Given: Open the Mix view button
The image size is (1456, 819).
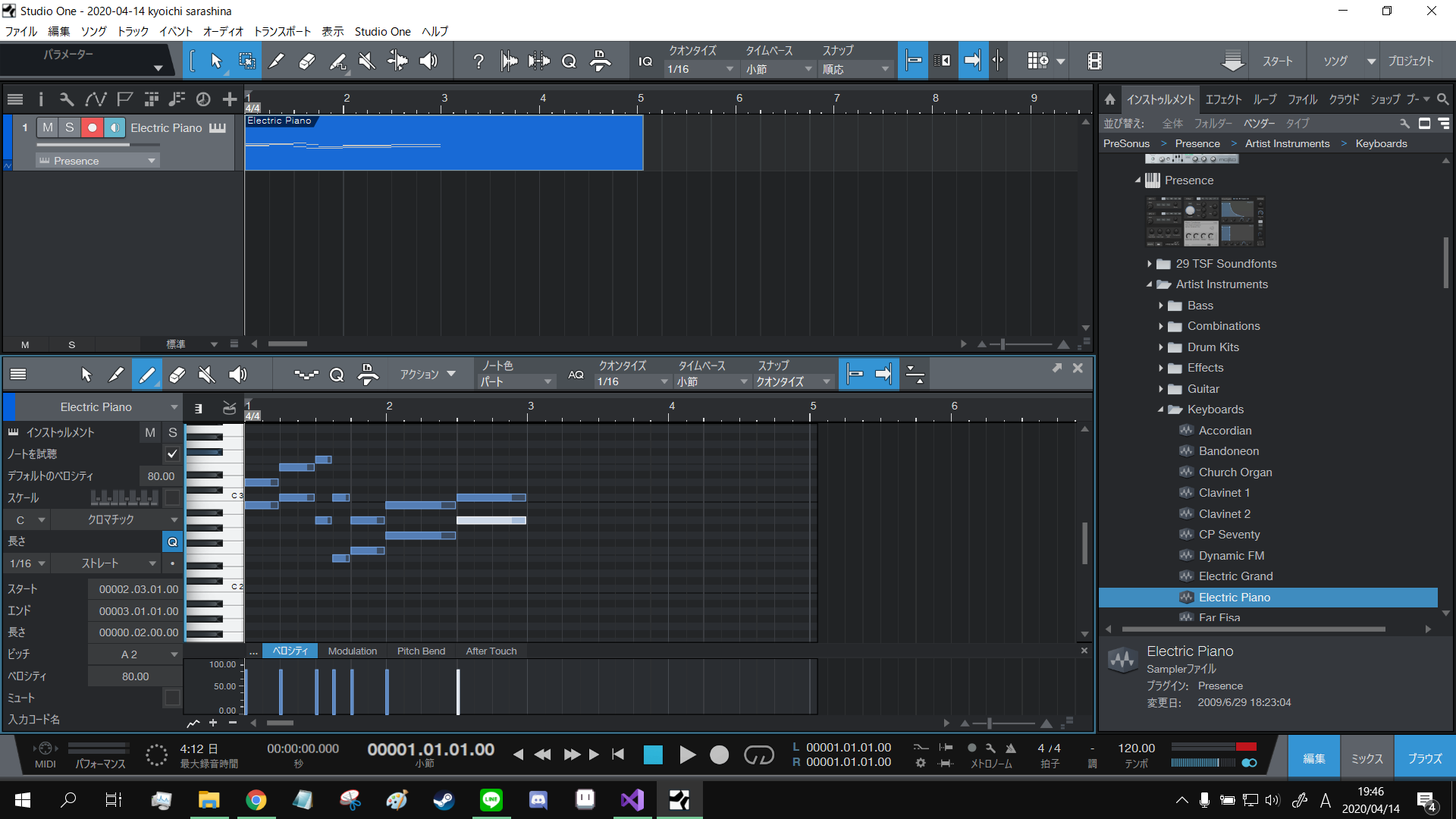Looking at the screenshot, I should [1367, 758].
